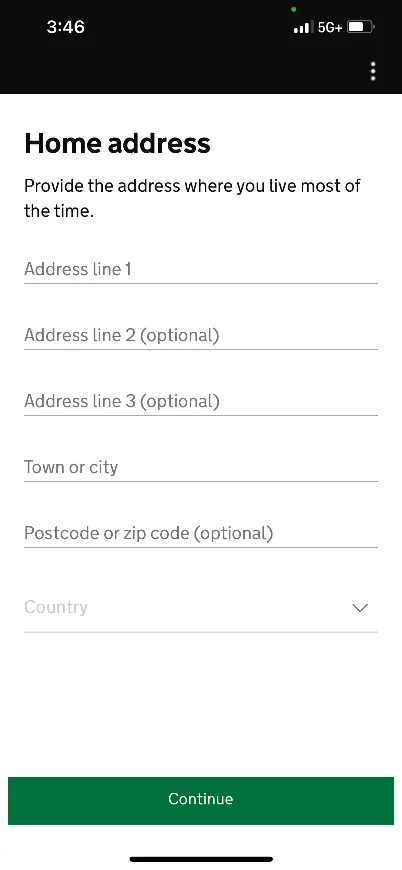Focus the Address line 2 (optional) field
Screen dimensions: 402x870
coord(201,336)
